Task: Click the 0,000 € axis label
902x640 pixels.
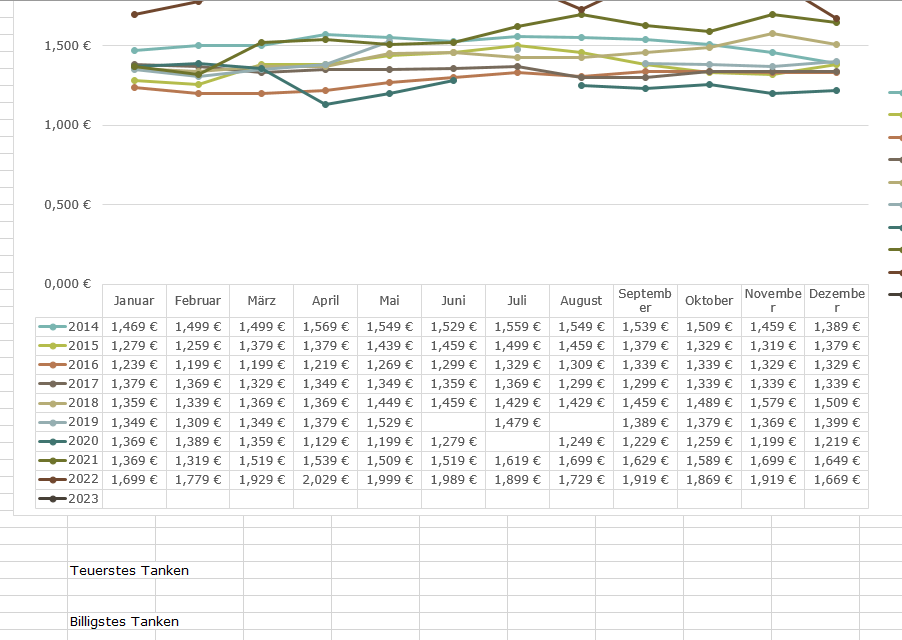Action: point(68,283)
